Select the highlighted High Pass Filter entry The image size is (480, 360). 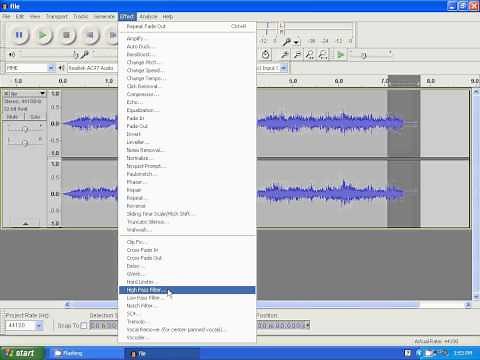coord(187,290)
